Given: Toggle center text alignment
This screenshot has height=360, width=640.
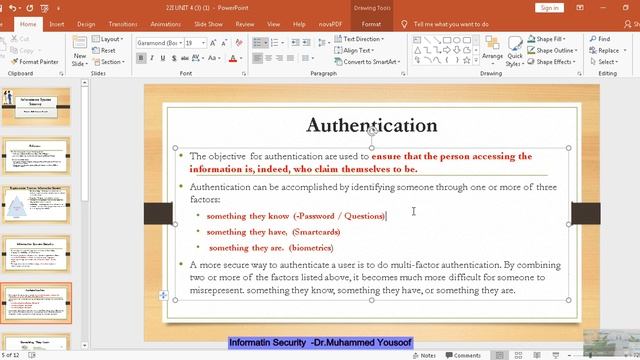Looking at the screenshot, I should [269, 58].
